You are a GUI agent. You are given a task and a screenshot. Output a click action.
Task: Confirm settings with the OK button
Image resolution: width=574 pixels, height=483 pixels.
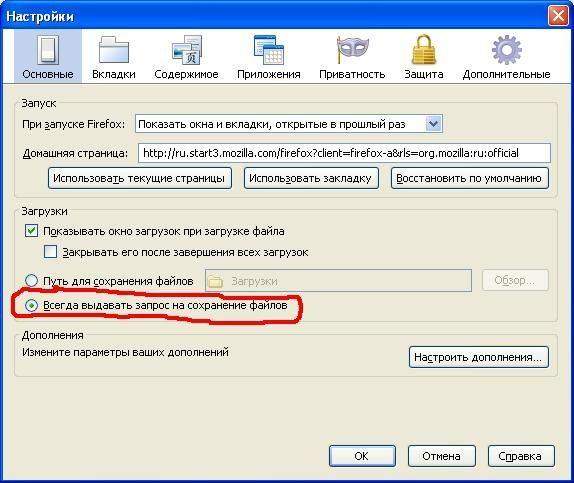pyautogui.click(x=362, y=456)
